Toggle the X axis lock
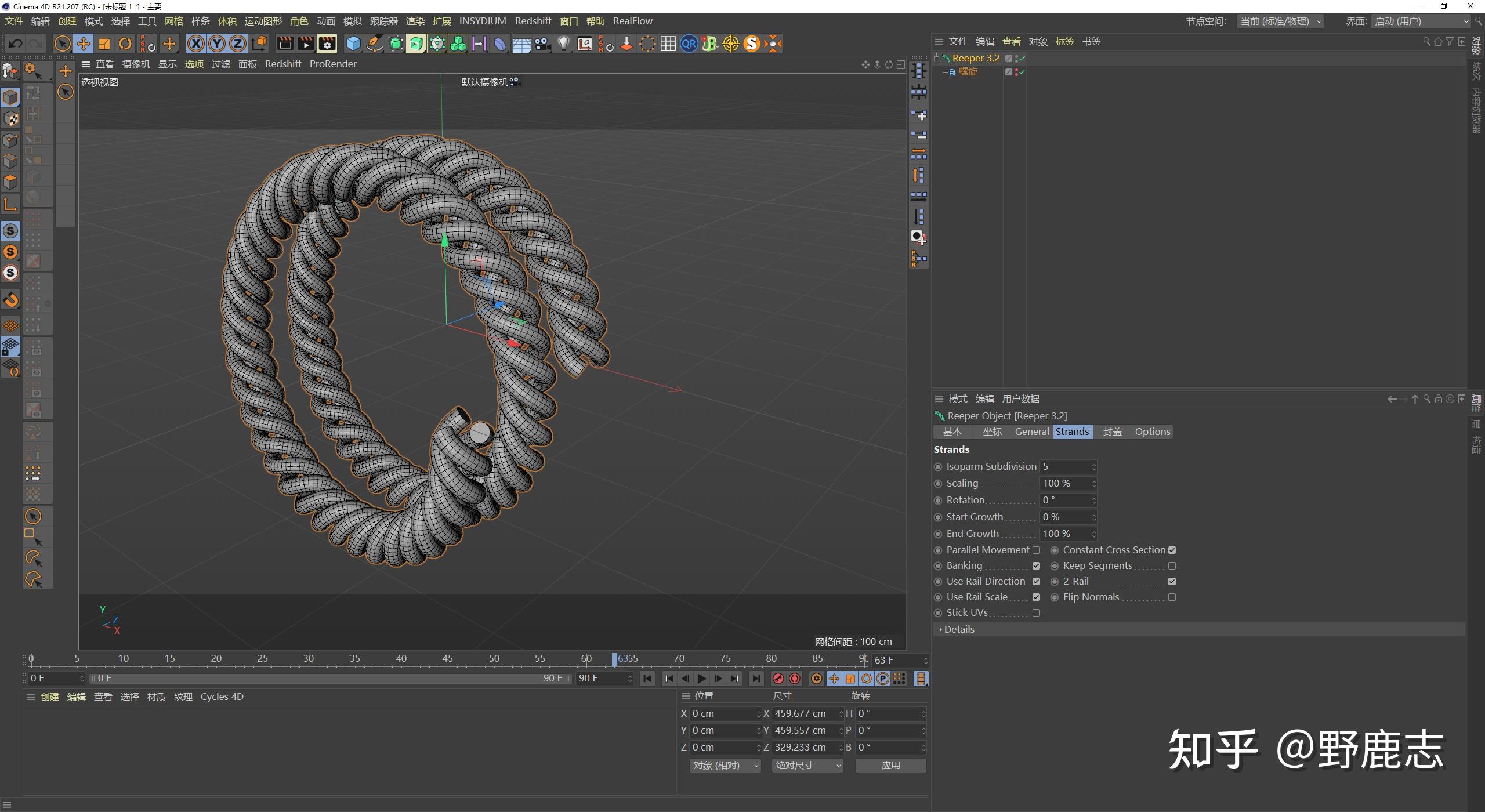The height and width of the screenshot is (812, 1485). pos(196,43)
